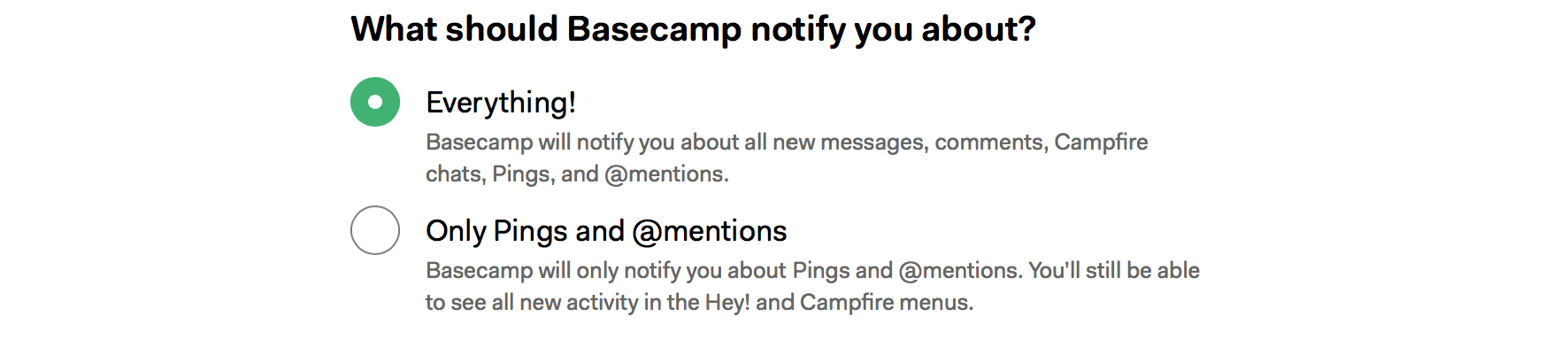Click the word "Campfire" in the Everything description
Image resolution: width=1568 pixels, height=340 pixels.
pyautogui.click(x=1101, y=143)
